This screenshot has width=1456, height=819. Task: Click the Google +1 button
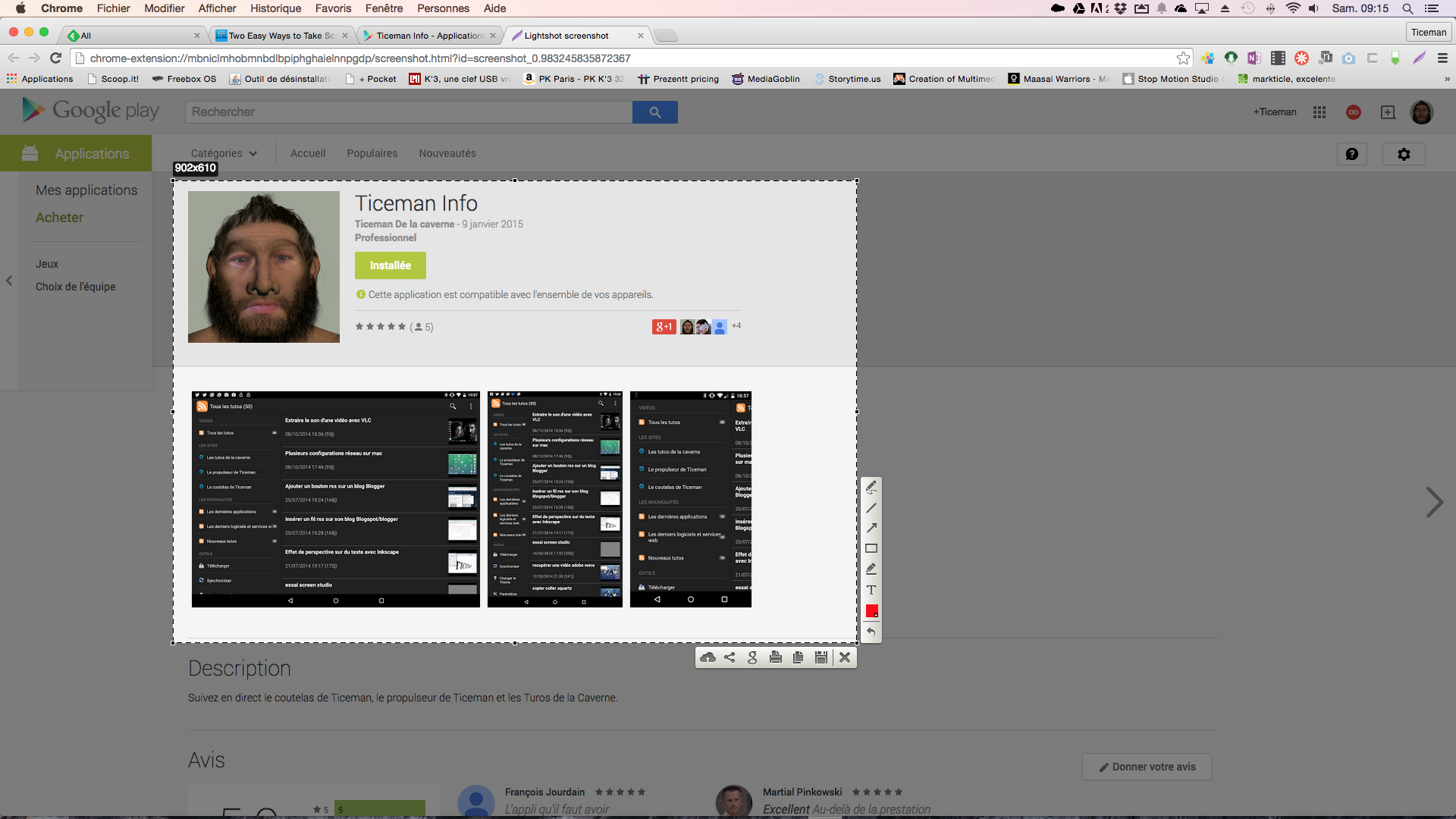pos(664,327)
